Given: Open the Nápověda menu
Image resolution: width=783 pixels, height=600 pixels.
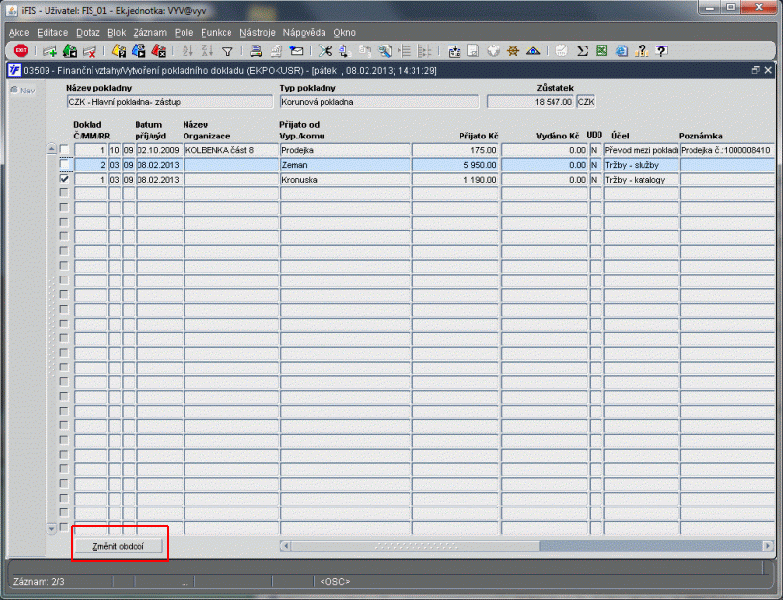Looking at the screenshot, I should (304, 32).
